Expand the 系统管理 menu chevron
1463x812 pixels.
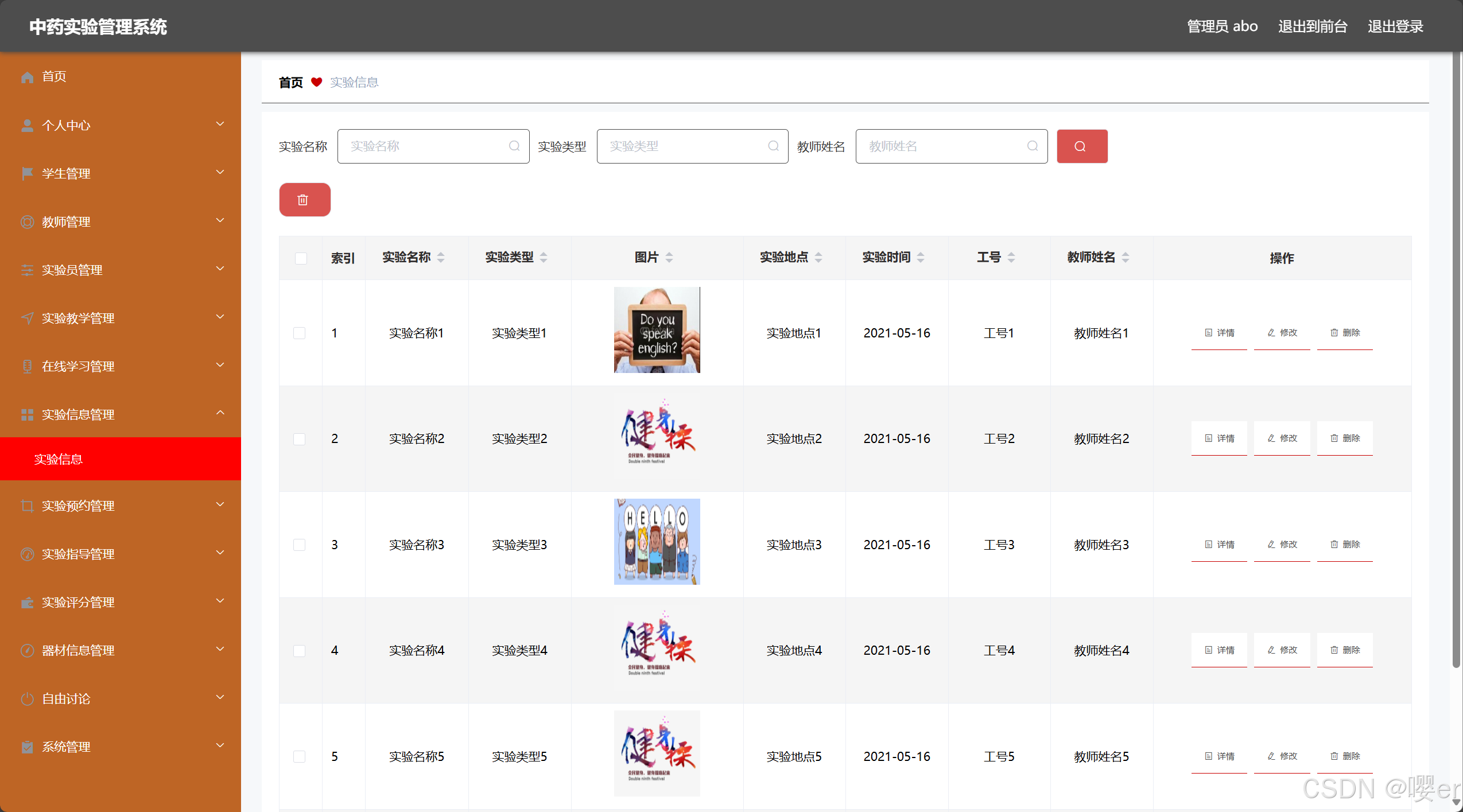pos(220,745)
